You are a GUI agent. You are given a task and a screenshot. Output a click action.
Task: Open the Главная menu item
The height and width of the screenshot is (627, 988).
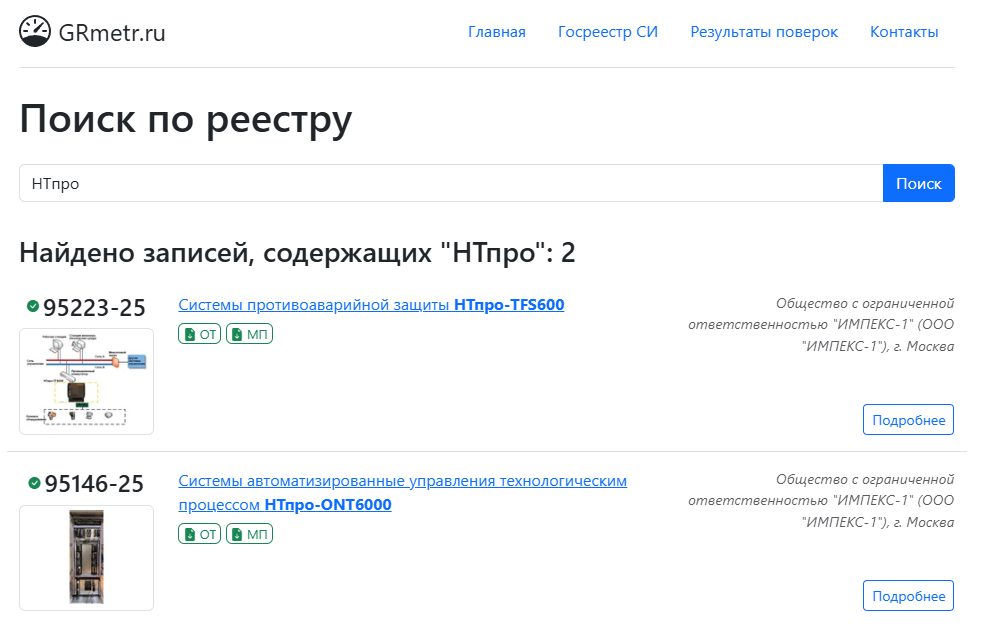497,32
